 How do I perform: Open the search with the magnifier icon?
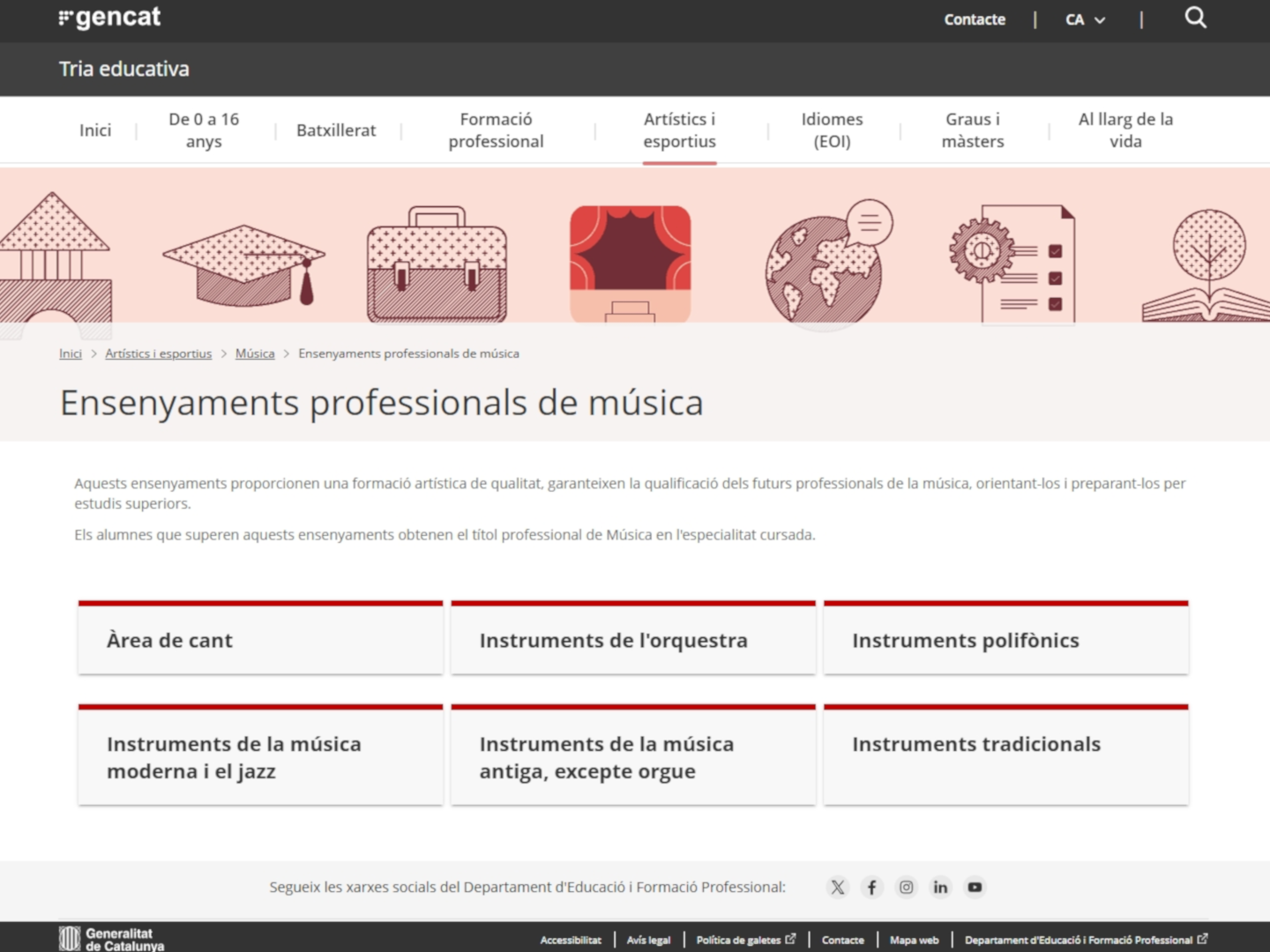pos(1195,18)
